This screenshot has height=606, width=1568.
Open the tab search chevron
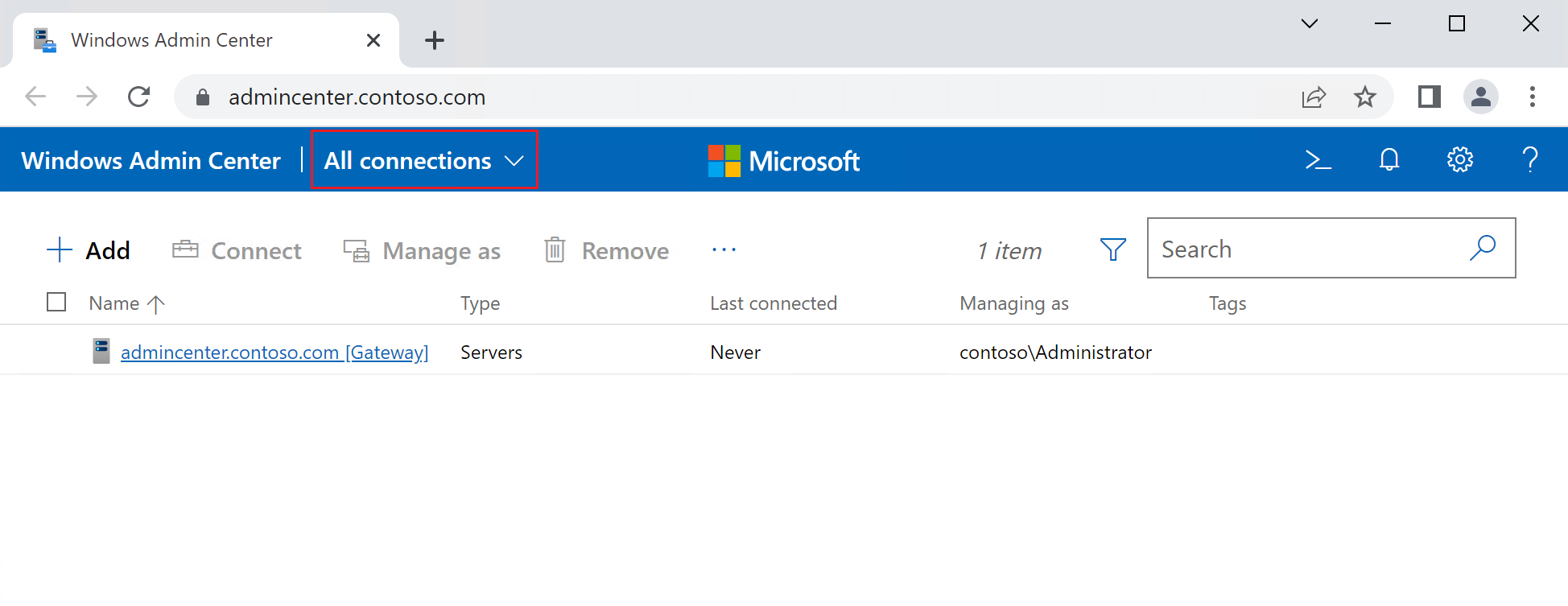1310,23
